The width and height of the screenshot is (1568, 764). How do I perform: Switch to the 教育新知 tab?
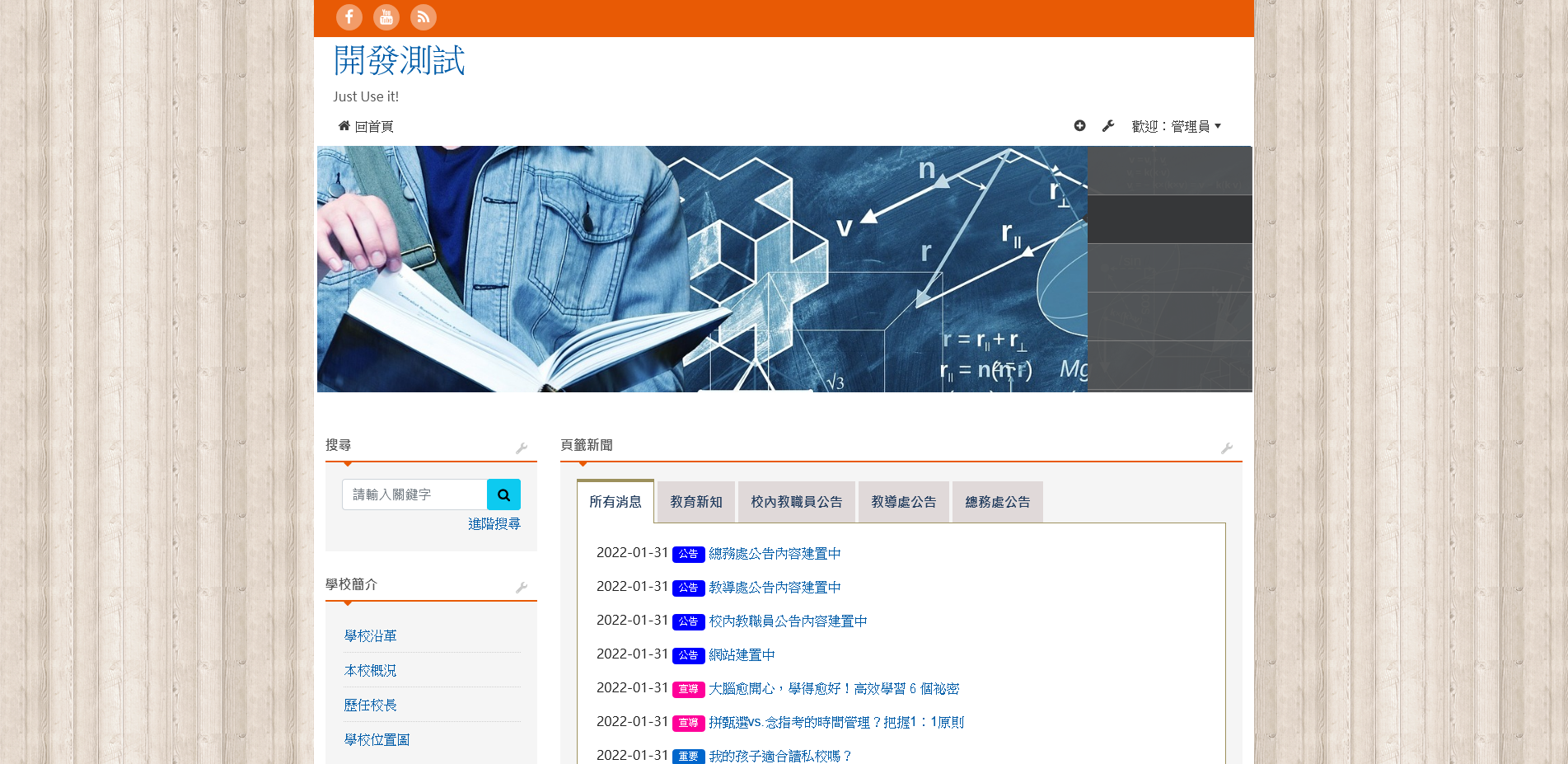[695, 502]
